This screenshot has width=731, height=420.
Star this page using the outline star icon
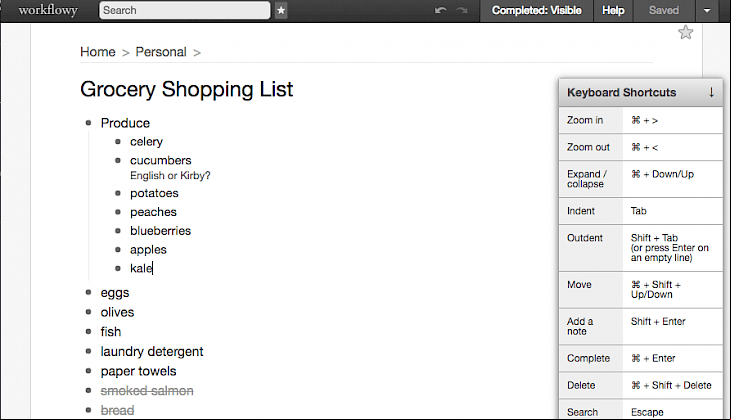click(685, 32)
